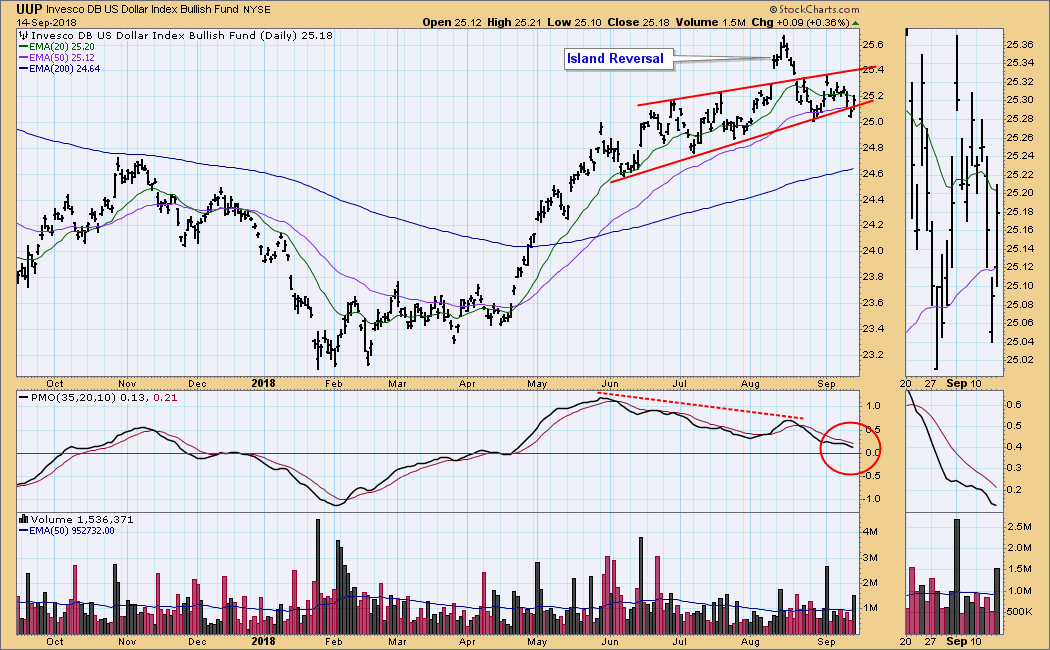1050x650 pixels.
Task: Click the Island Reversal annotation box
Action: [x=614, y=59]
